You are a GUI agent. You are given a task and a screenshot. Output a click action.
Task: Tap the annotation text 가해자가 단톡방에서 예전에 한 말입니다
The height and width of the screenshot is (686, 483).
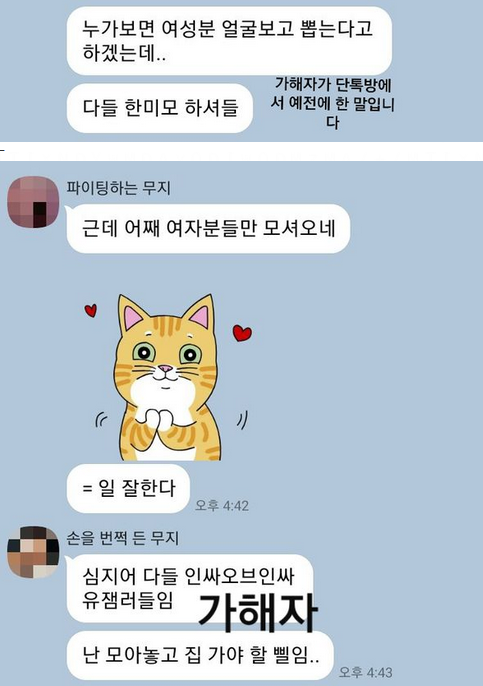click(x=332, y=103)
